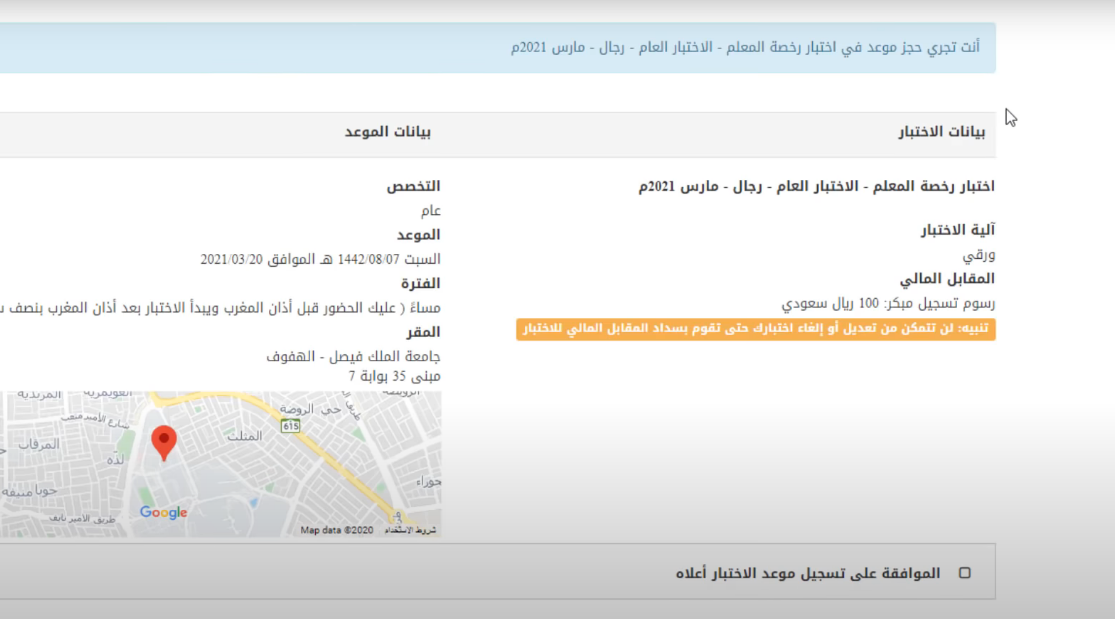Click the exam title اختبار رخصة المعلم heading

pyautogui.click(x=816, y=186)
